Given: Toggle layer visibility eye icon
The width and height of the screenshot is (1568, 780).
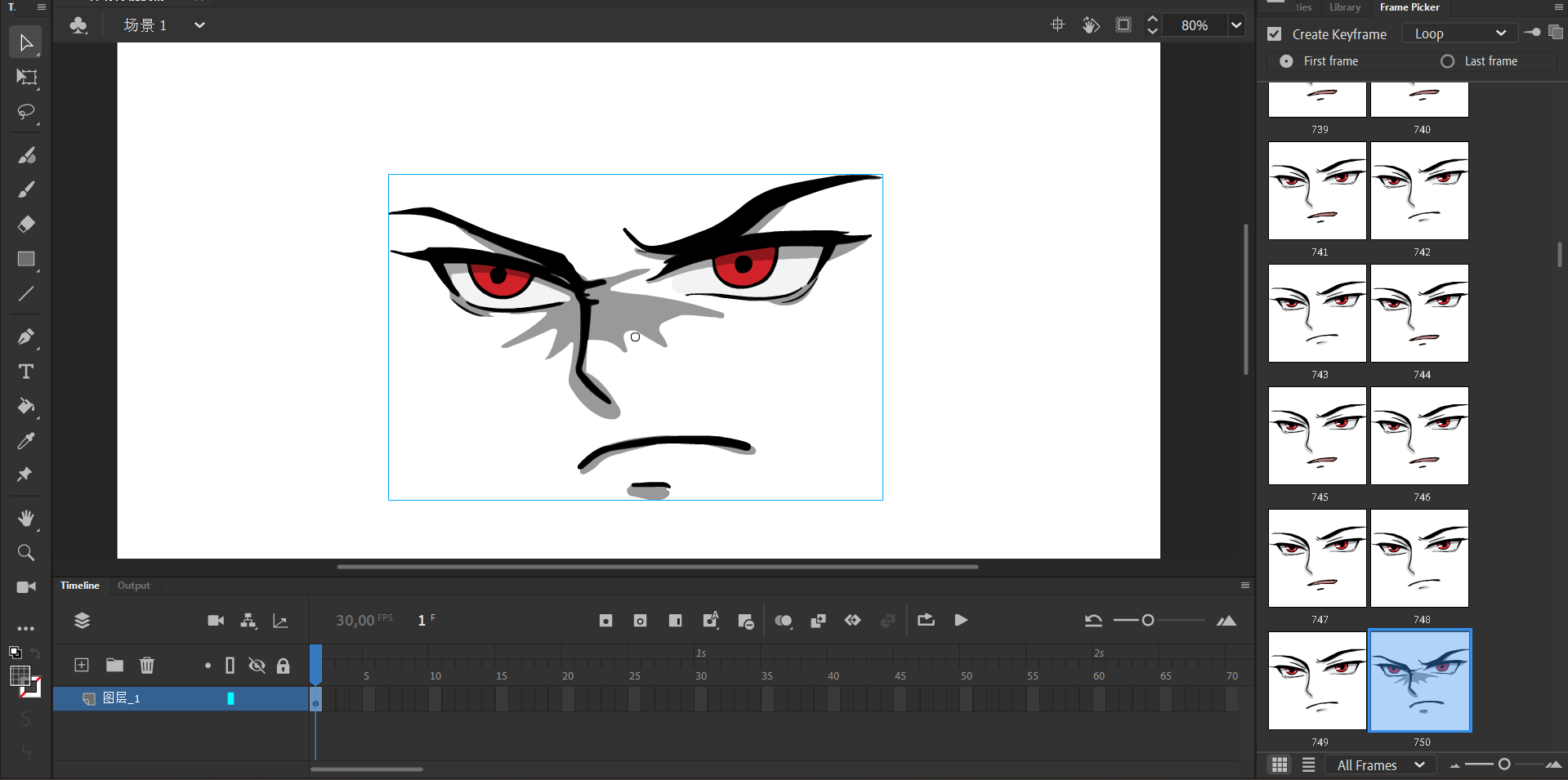Looking at the screenshot, I should click(x=257, y=666).
